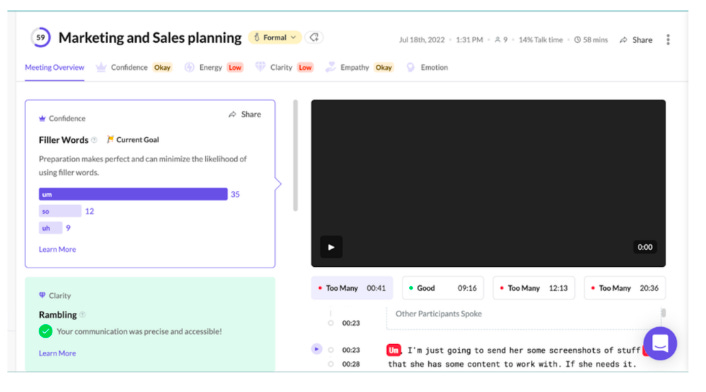Open Learn More in Filler Words card
The width and height of the screenshot is (706, 392).
[57, 249]
